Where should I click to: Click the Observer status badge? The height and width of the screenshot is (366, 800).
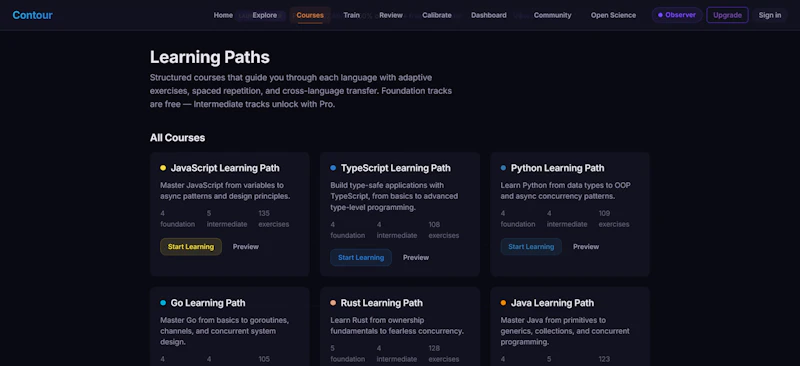tap(677, 15)
